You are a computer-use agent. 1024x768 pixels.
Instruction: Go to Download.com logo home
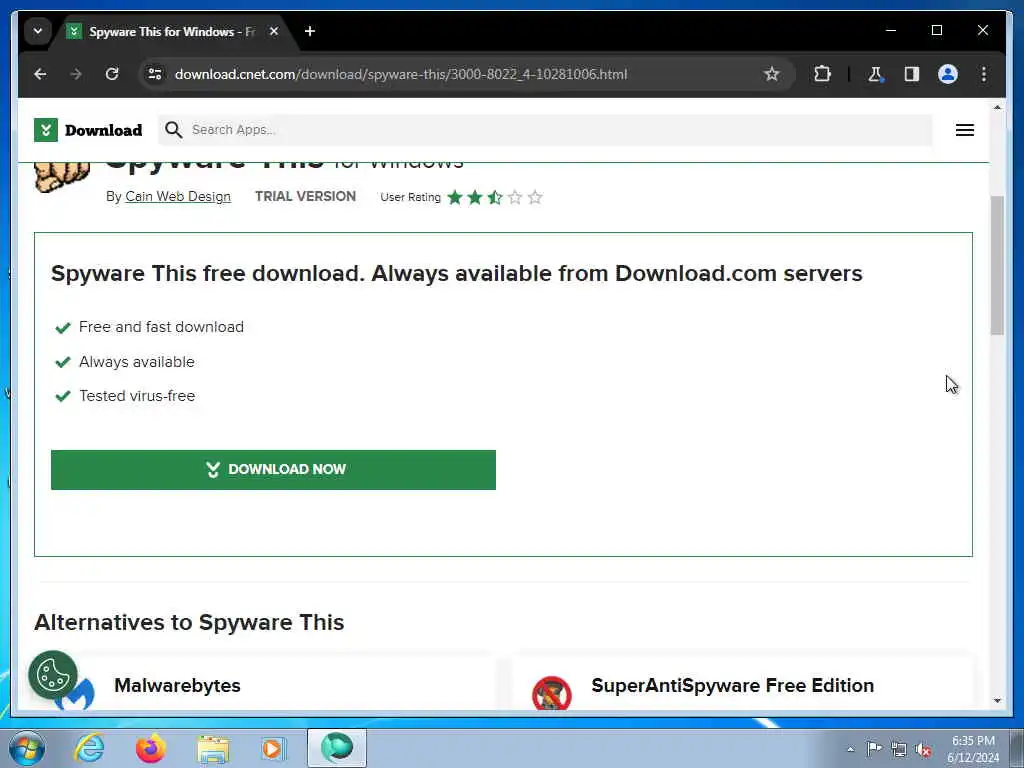pyautogui.click(x=88, y=130)
